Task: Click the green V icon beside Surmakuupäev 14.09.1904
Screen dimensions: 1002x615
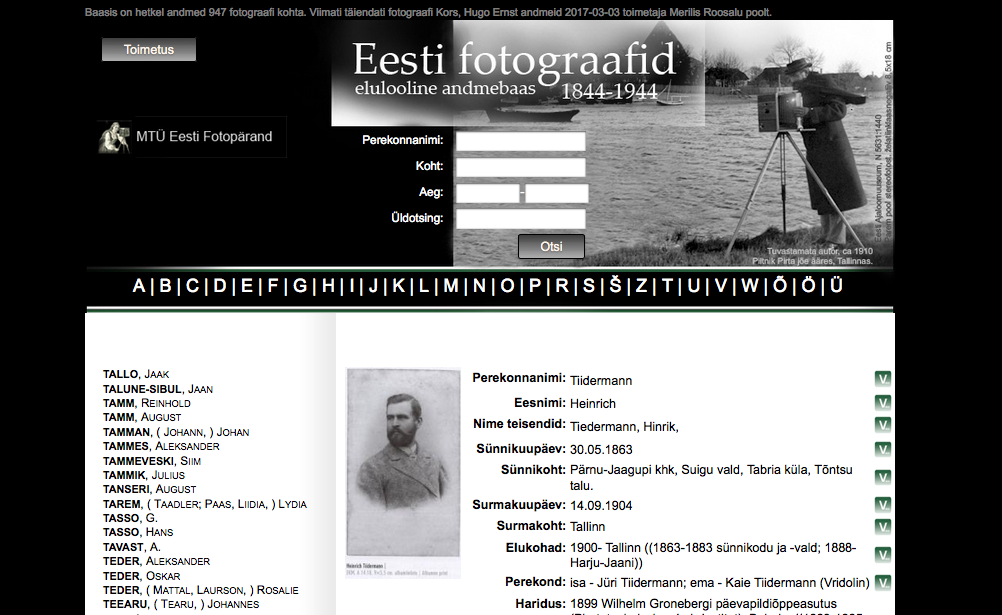Action: tap(883, 505)
